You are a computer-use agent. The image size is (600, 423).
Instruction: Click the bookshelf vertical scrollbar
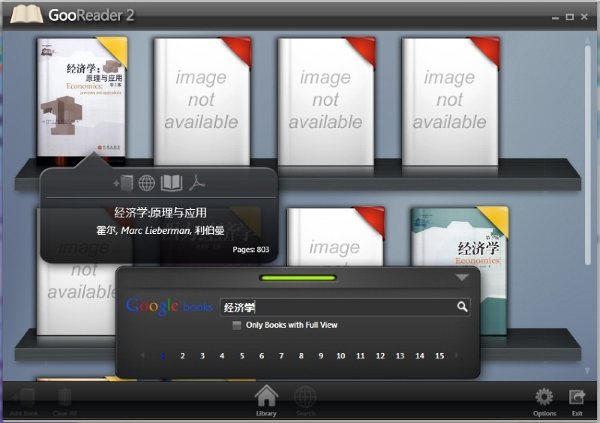588,155
